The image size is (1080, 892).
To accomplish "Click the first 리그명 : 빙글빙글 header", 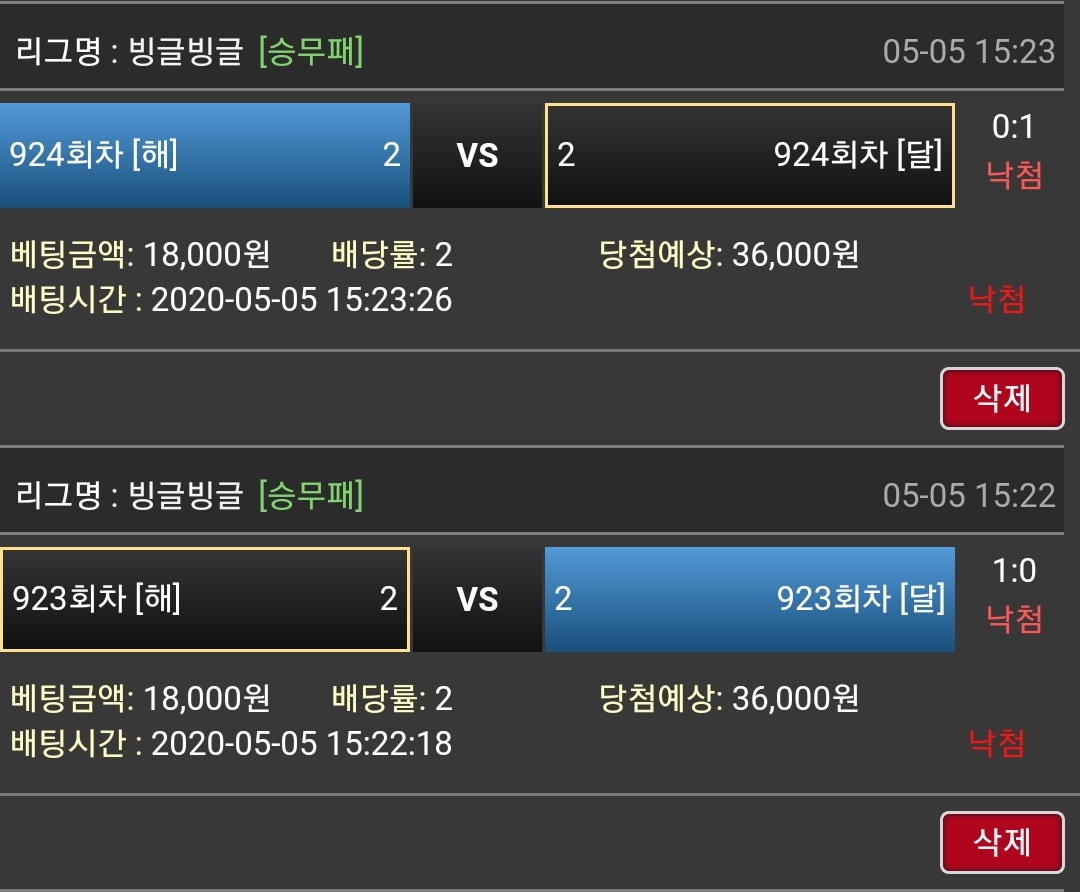I will [x=130, y=52].
